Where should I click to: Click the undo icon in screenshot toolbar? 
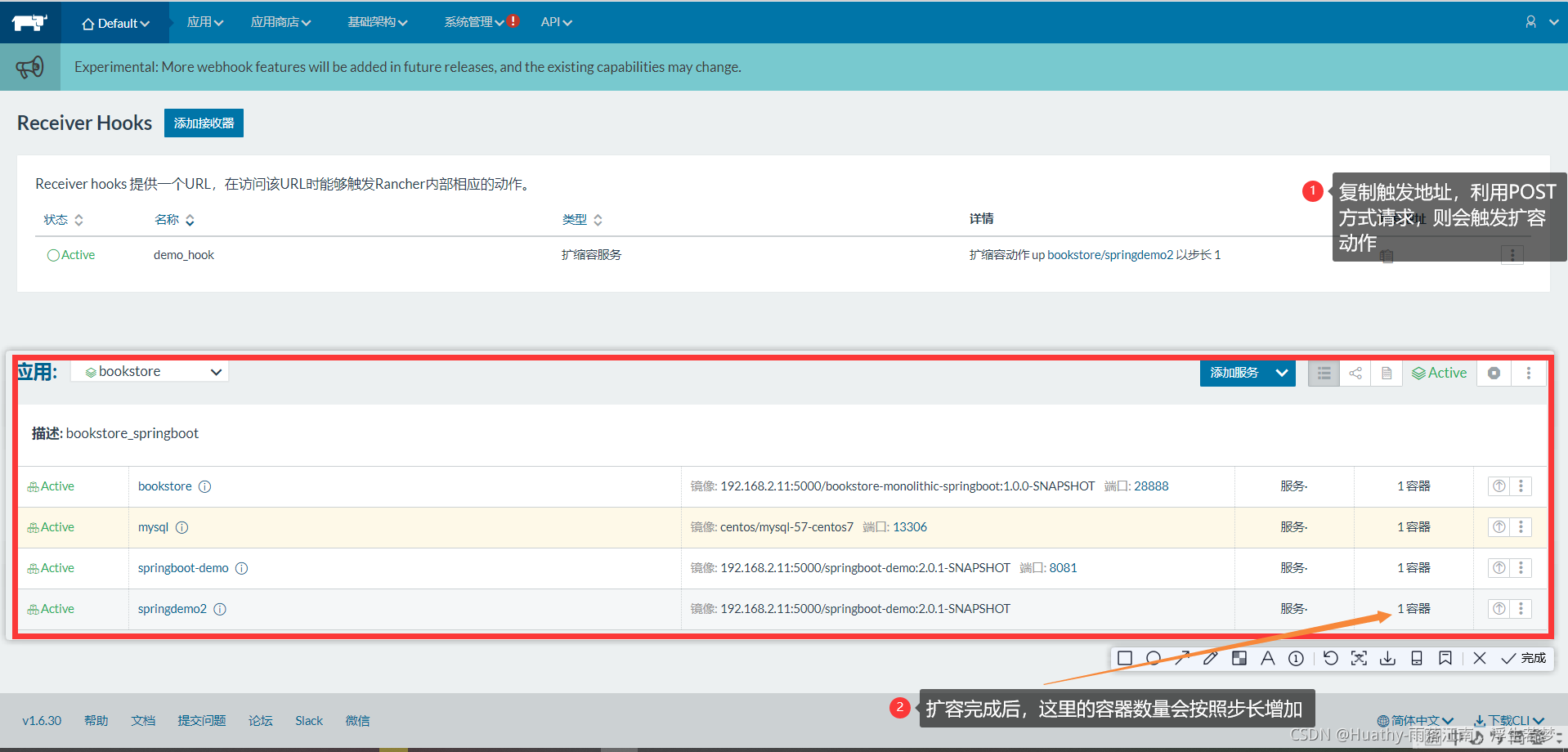pyautogui.click(x=1331, y=658)
